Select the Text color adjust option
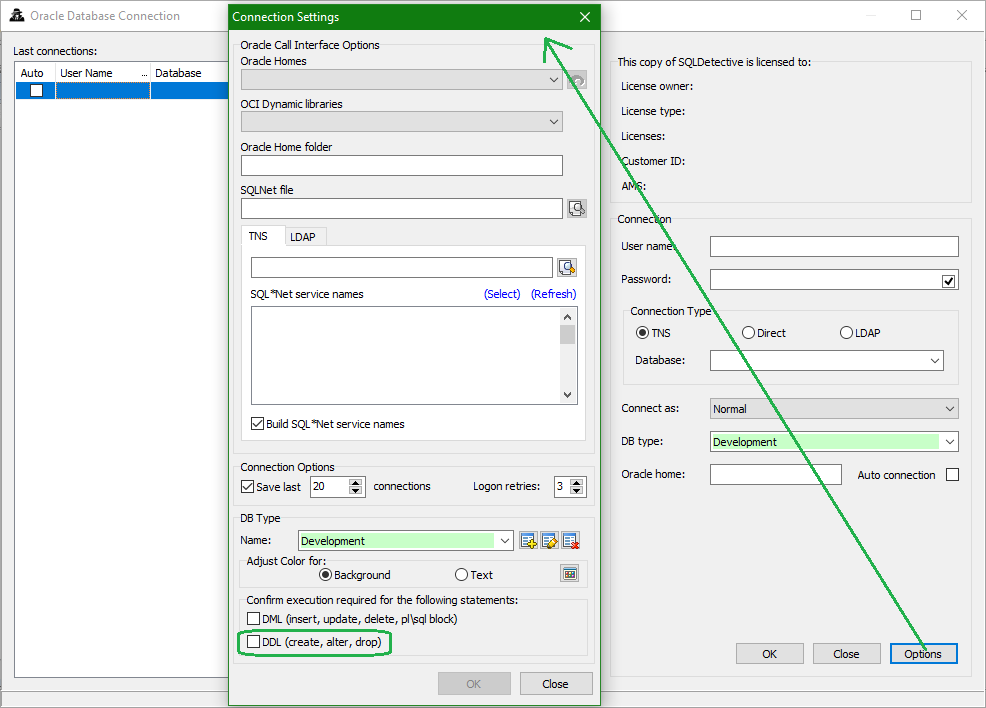 tap(462, 575)
